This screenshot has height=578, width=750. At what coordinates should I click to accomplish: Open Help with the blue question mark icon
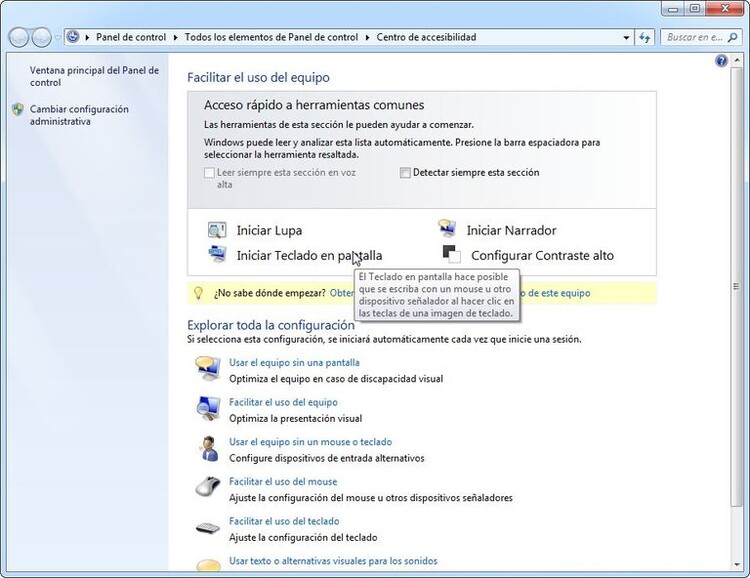(721, 61)
